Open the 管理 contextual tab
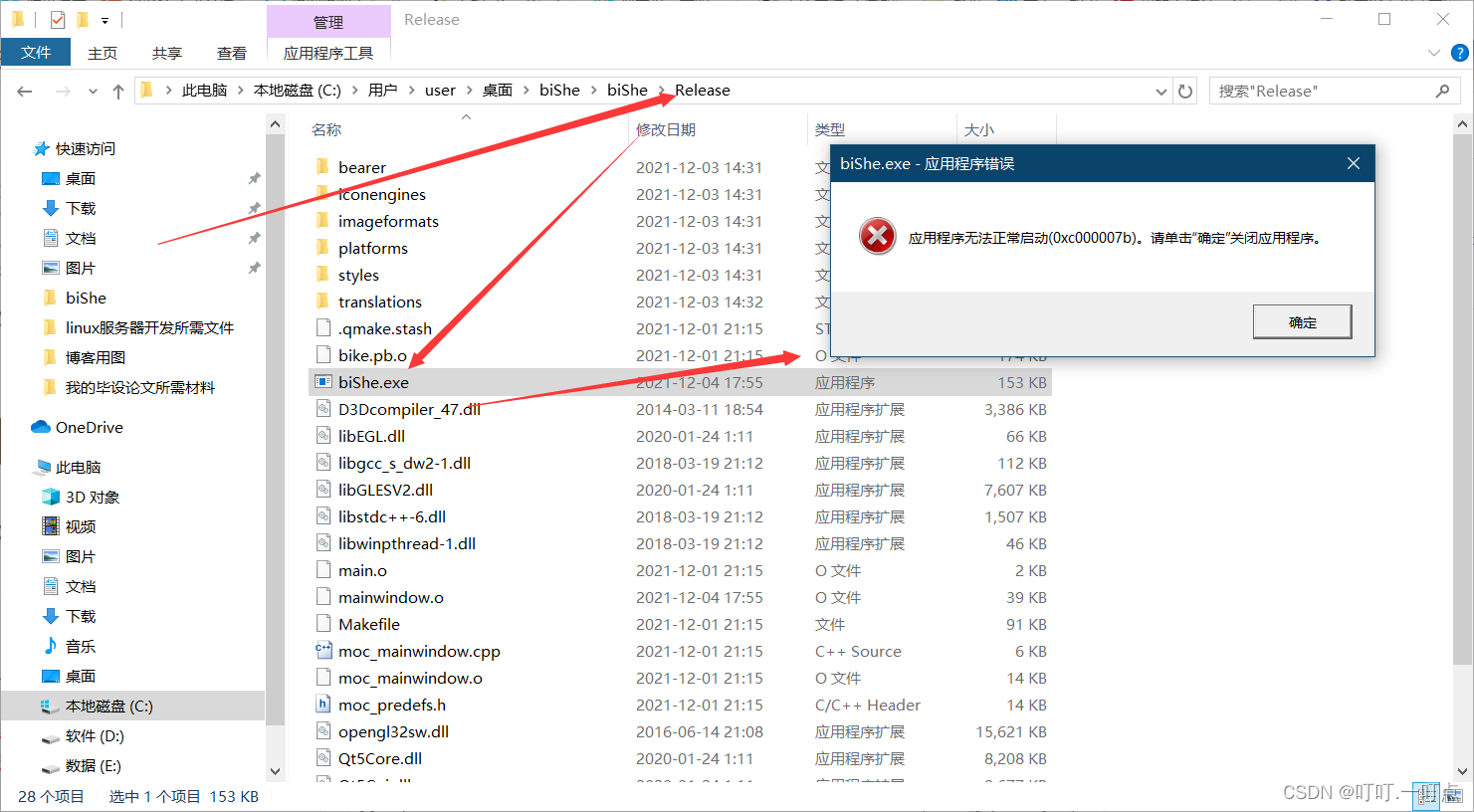 [328, 21]
